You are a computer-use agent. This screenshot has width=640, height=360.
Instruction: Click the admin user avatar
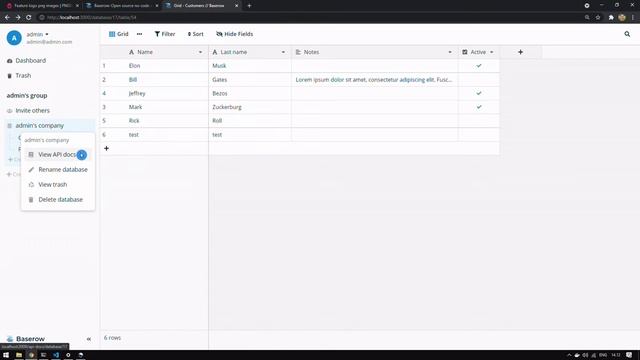(x=14, y=38)
